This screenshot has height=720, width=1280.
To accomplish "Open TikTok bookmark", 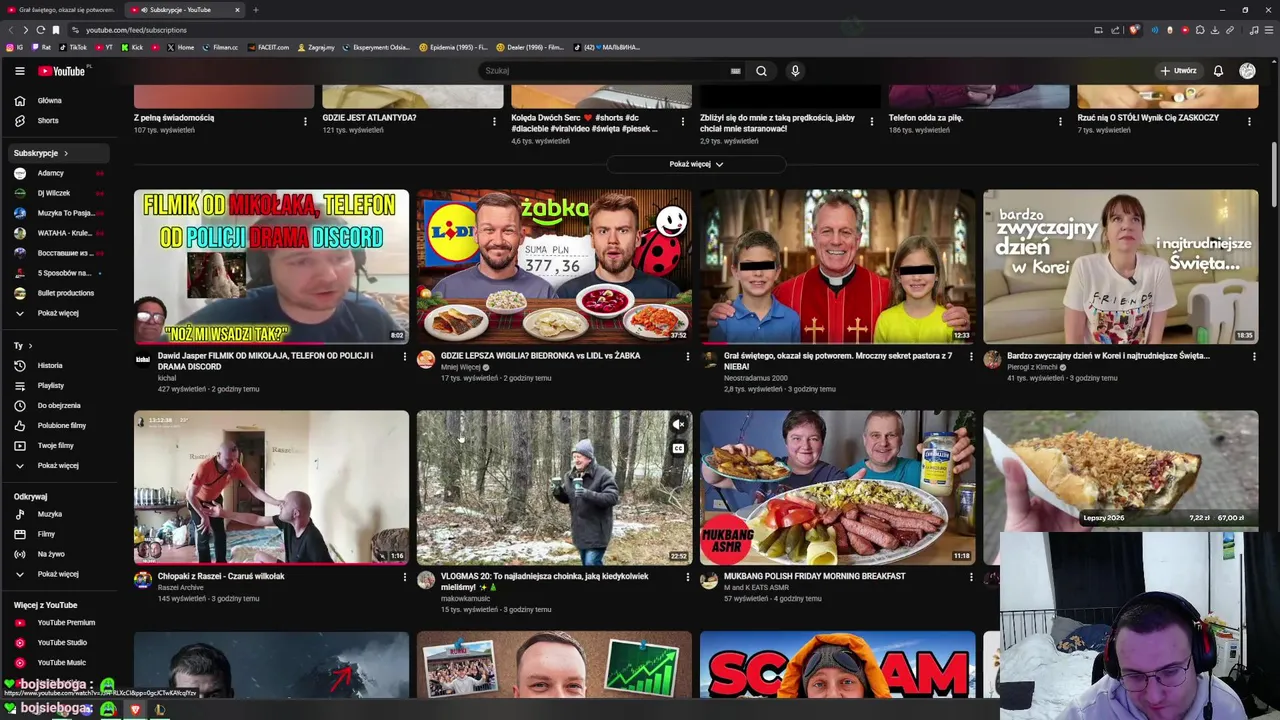I will (73, 47).
